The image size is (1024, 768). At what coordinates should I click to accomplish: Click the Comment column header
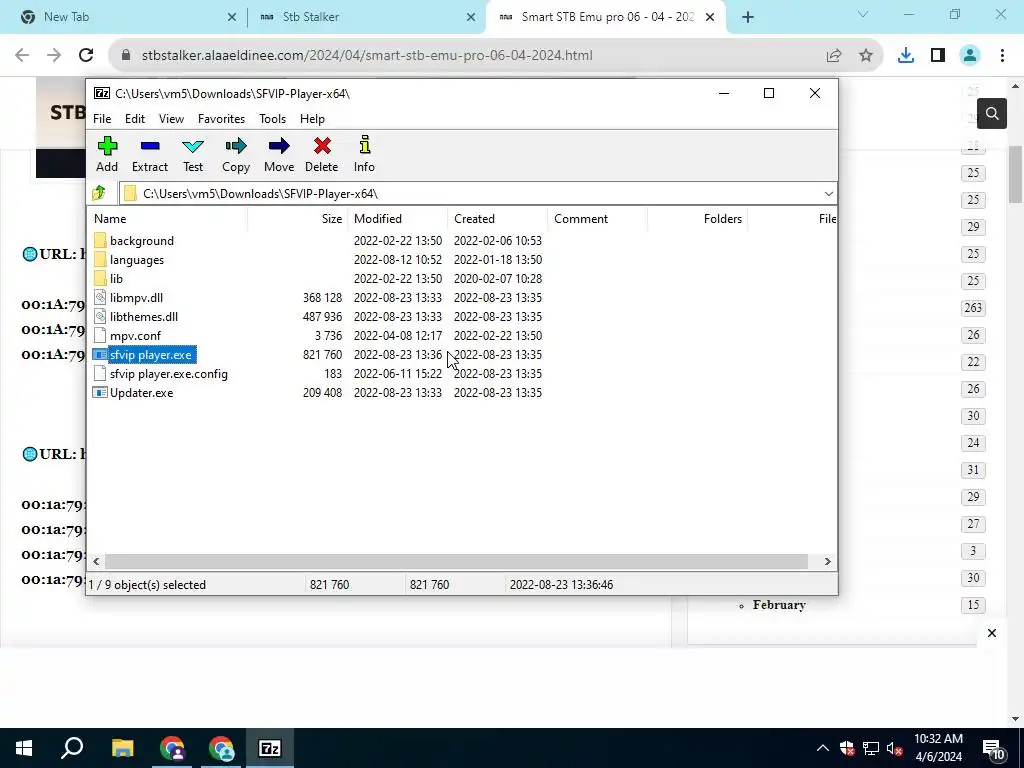(x=598, y=219)
